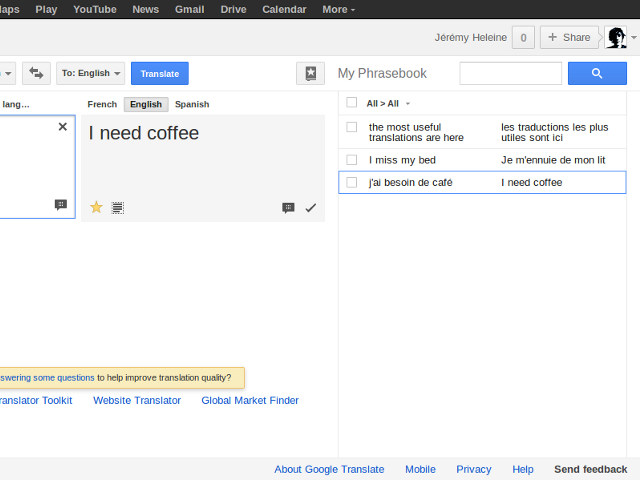Viewport: 640px width, 480px height.
Task: Open Global Market Finder link
Action: [x=250, y=400]
